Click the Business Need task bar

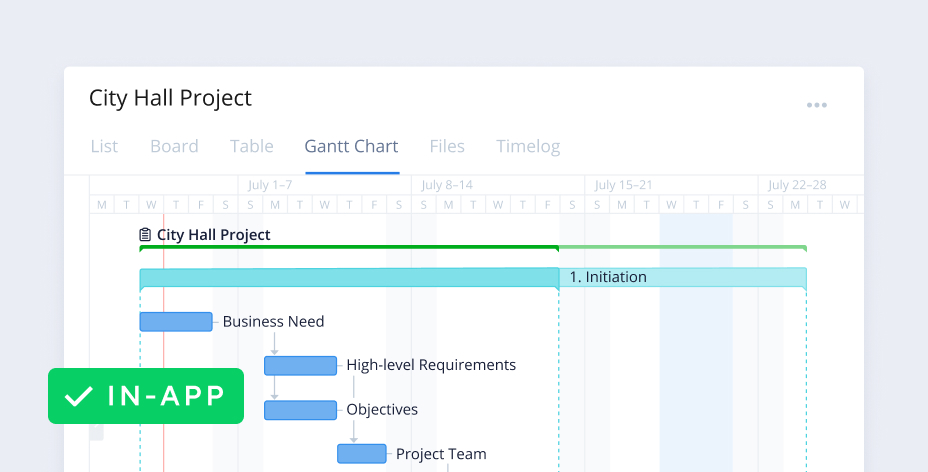[176, 322]
